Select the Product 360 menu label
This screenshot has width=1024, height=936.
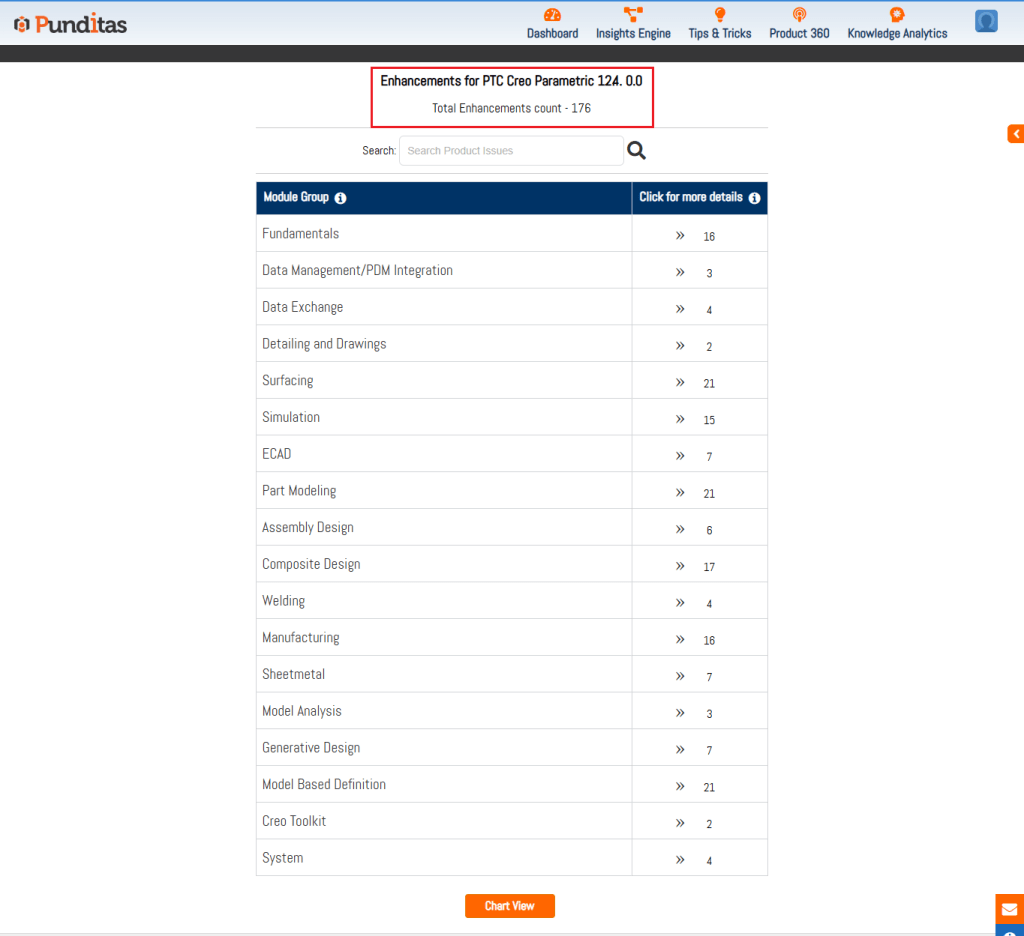tap(799, 33)
